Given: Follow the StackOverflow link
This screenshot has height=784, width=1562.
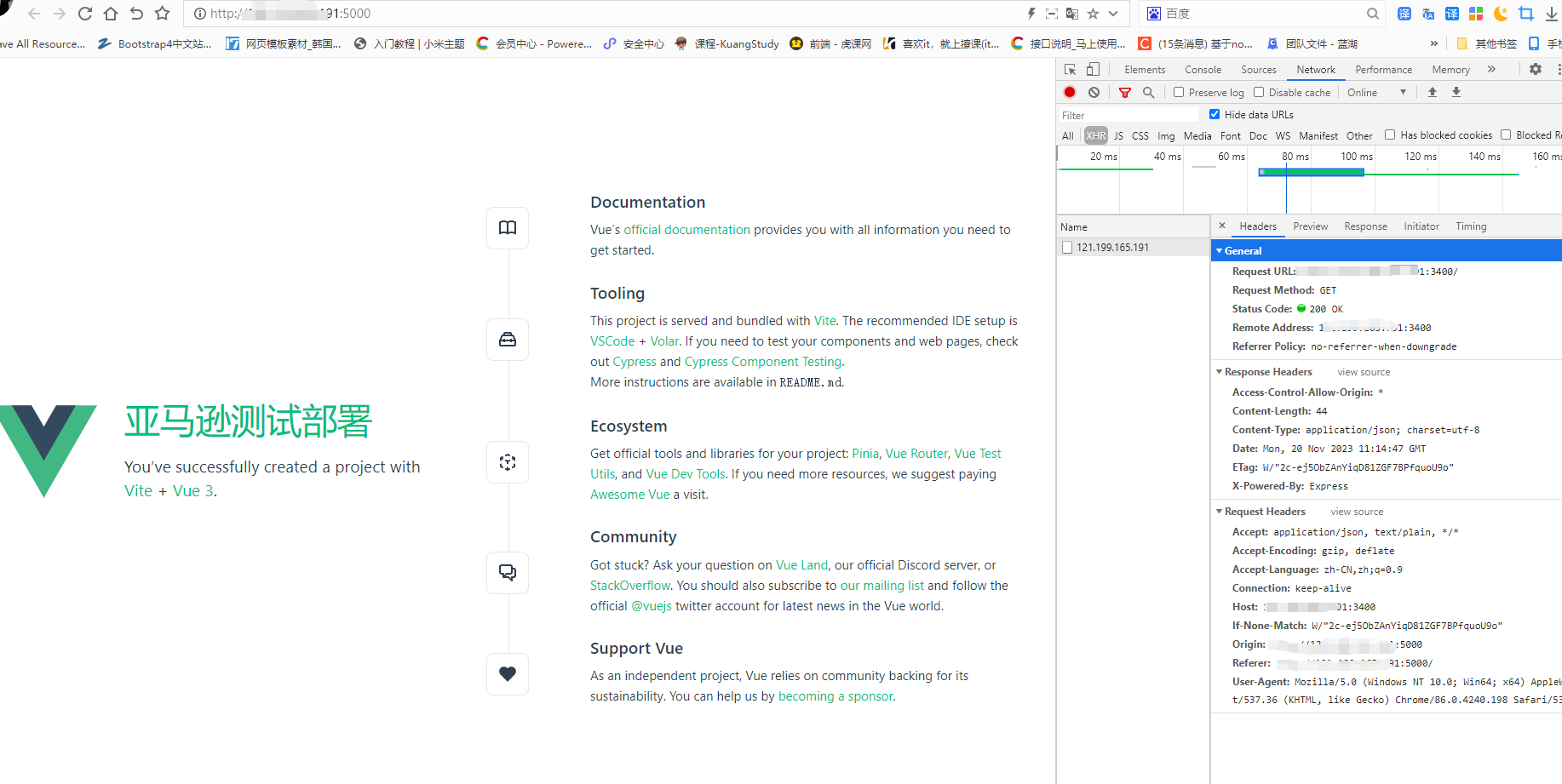Looking at the screenshot, I should [630, 586].
